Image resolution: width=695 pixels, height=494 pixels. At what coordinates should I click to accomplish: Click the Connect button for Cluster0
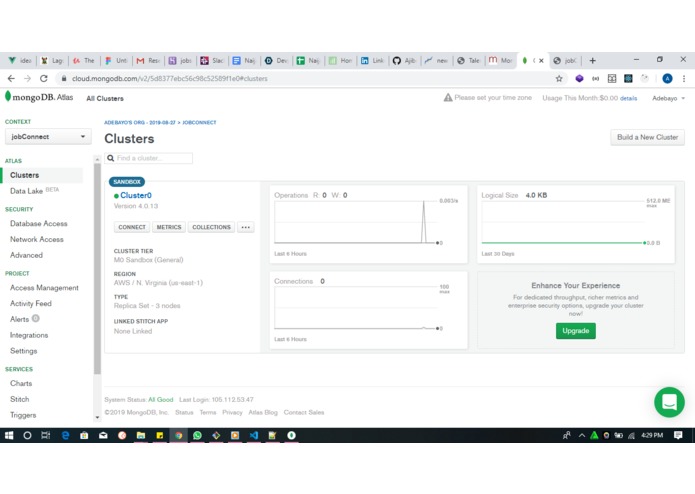tap(132, 227)
